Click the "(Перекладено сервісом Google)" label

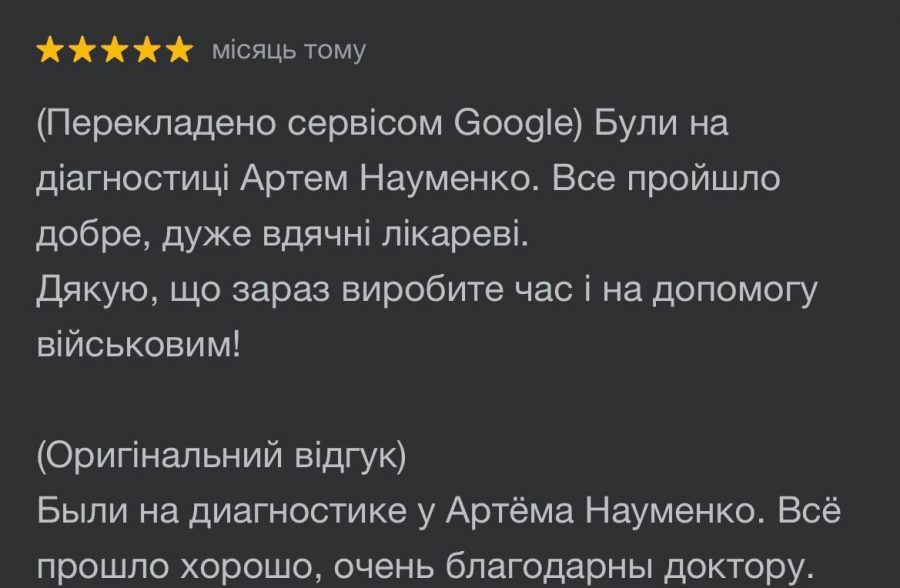(x=310, y=124)
